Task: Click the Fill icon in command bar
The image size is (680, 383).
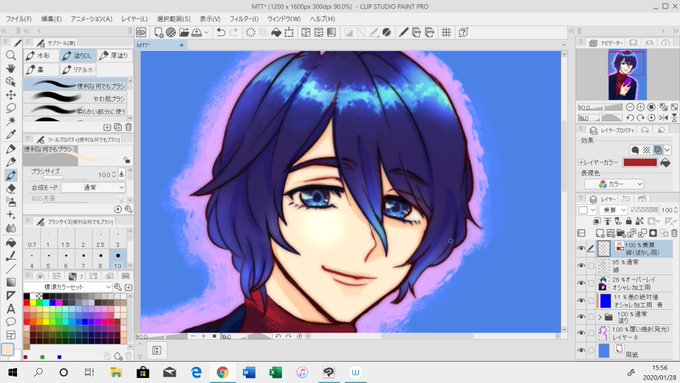Action: pyautogui.click(x=276, y=33)
